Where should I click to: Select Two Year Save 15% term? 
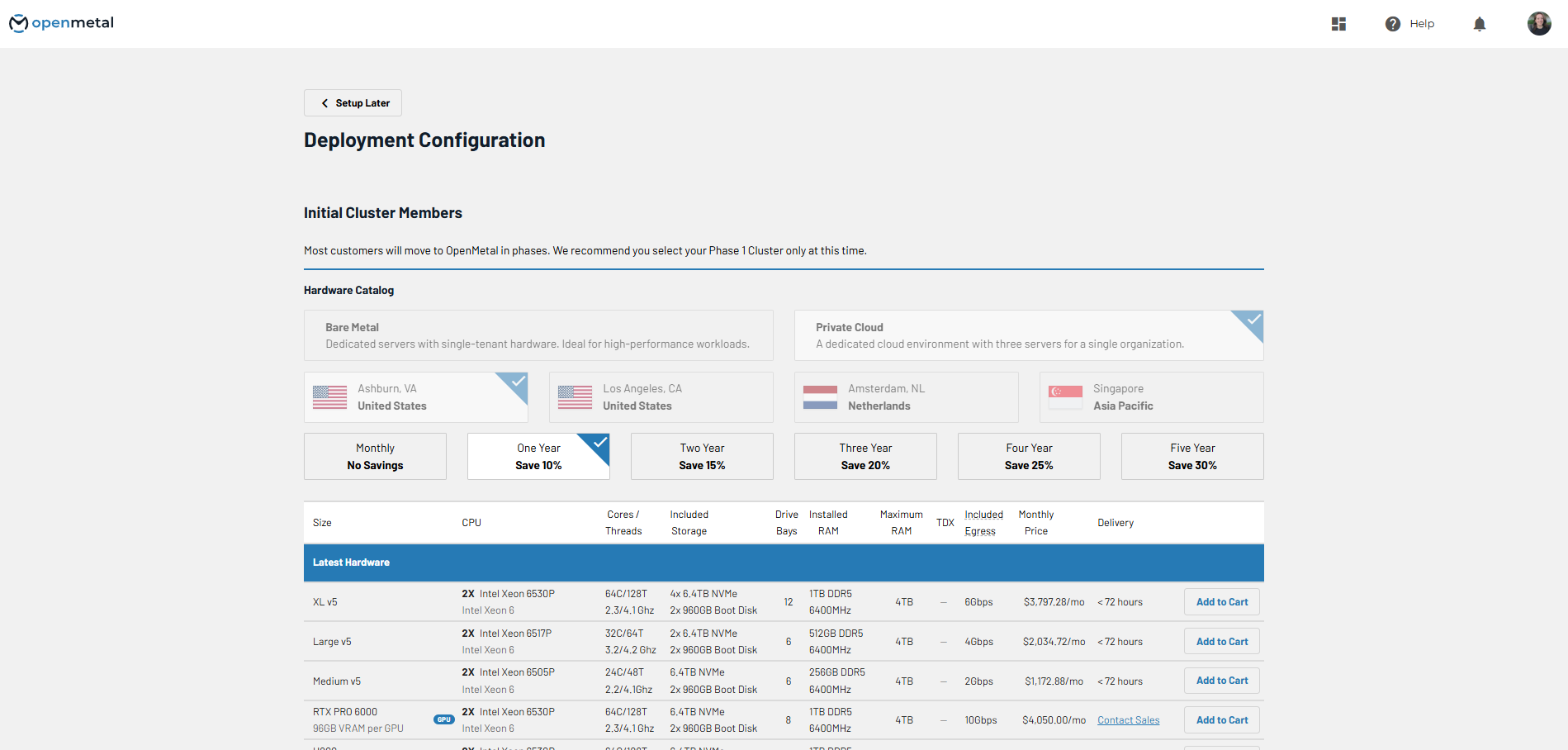(x=702, y=456)
